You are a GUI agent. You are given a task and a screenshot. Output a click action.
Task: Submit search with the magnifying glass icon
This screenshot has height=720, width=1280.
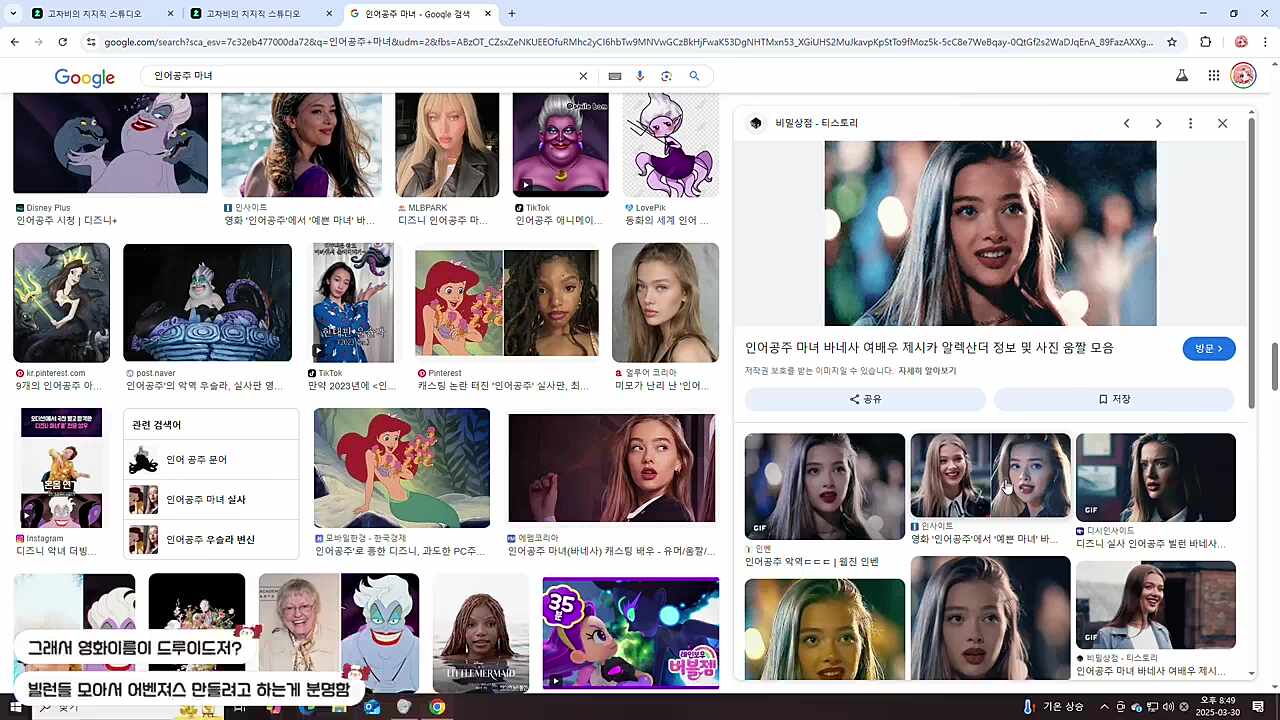[x=694, y=76]
